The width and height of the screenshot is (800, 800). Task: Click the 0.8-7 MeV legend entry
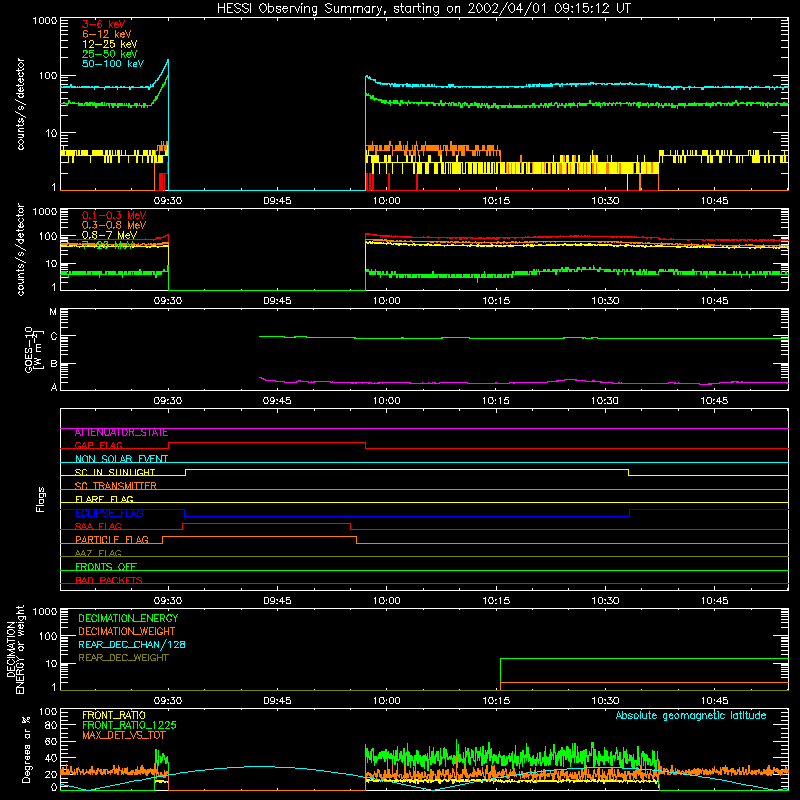tap(109, 235)
